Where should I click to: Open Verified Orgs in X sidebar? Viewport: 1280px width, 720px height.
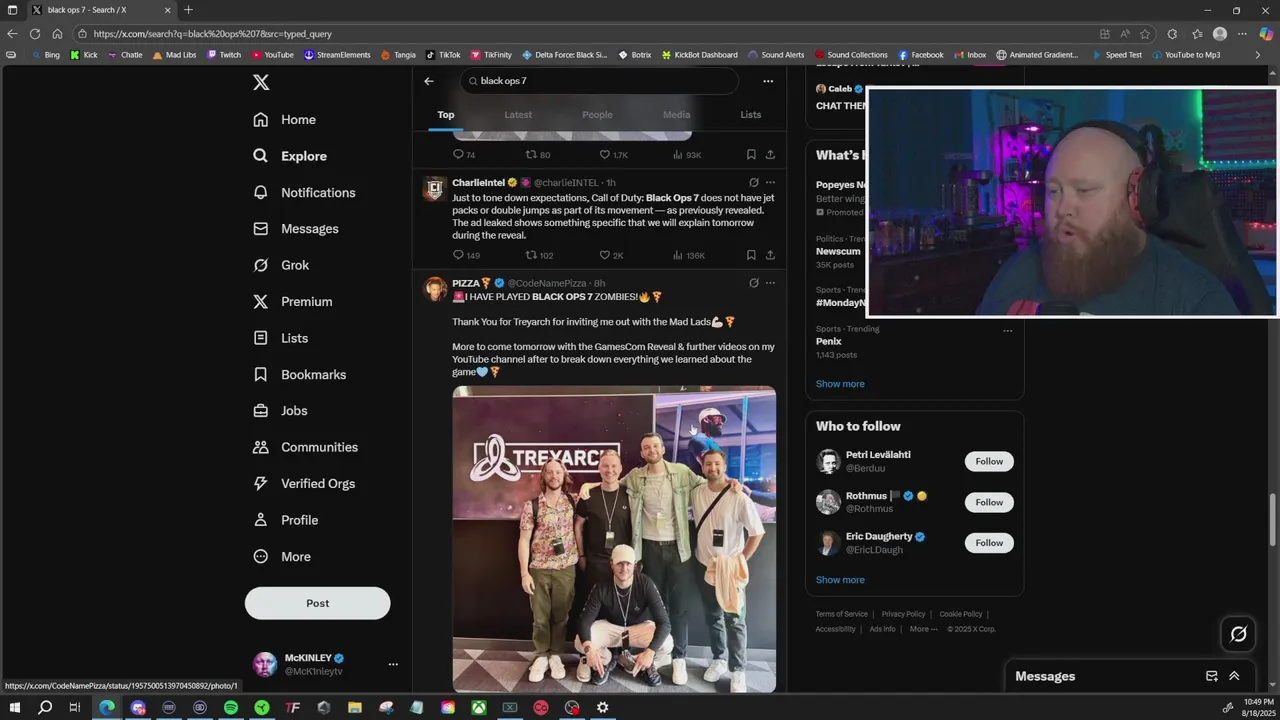304,484
